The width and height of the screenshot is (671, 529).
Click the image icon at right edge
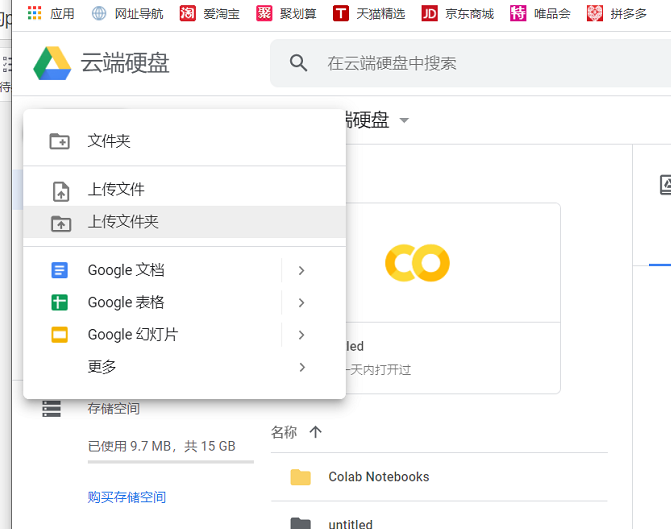pyautogui.click(x=665, y=184)
